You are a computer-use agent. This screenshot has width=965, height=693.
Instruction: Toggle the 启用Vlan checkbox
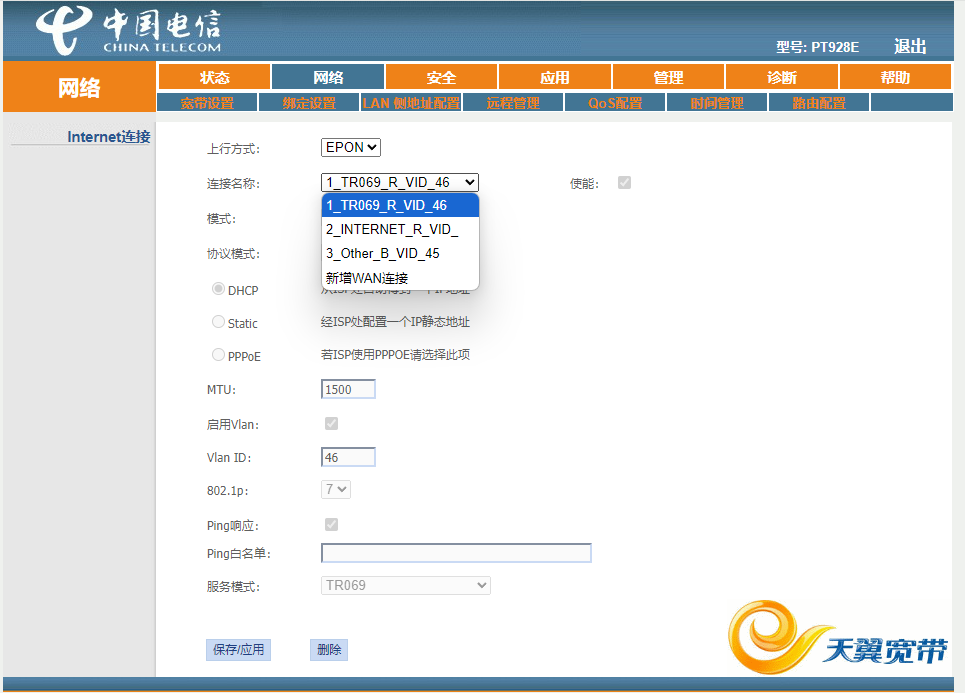[x=331, y=423]
